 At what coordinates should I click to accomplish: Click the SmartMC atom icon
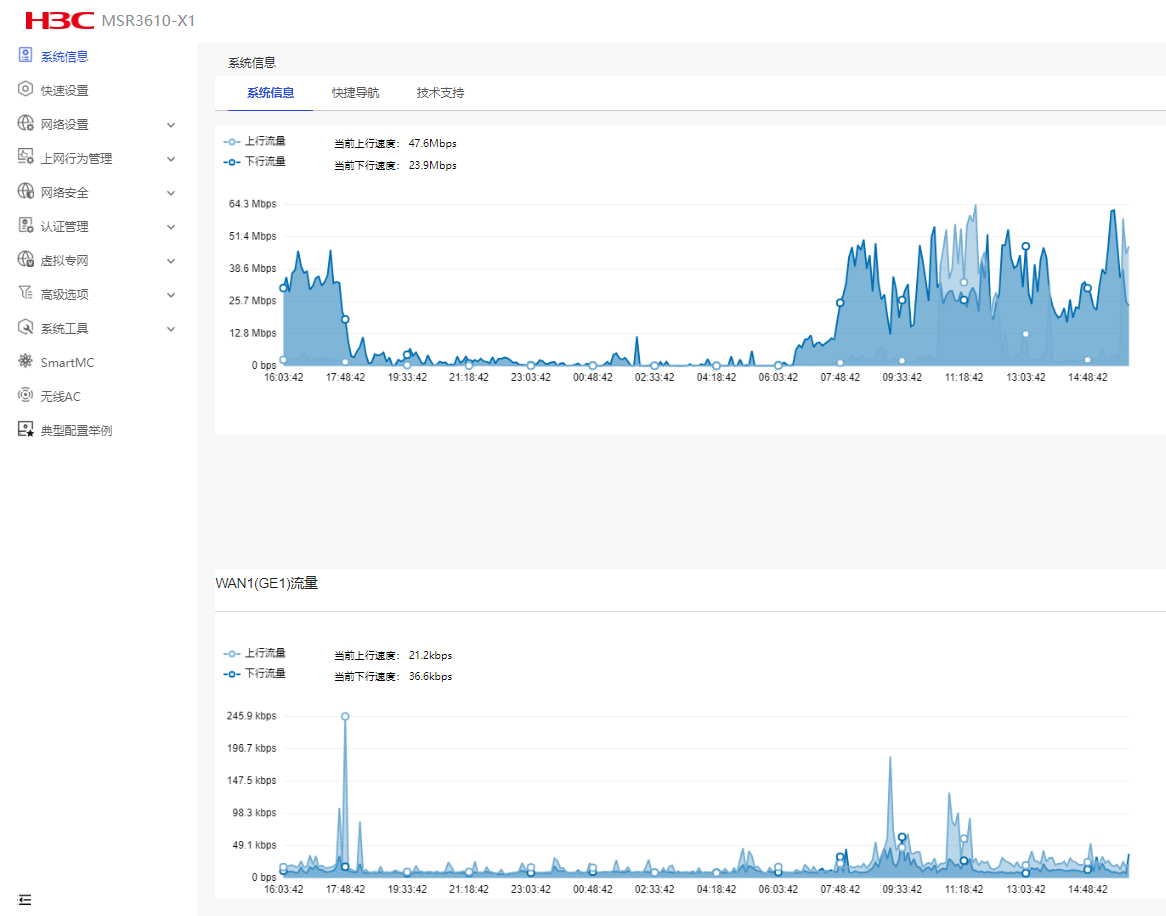25,361
